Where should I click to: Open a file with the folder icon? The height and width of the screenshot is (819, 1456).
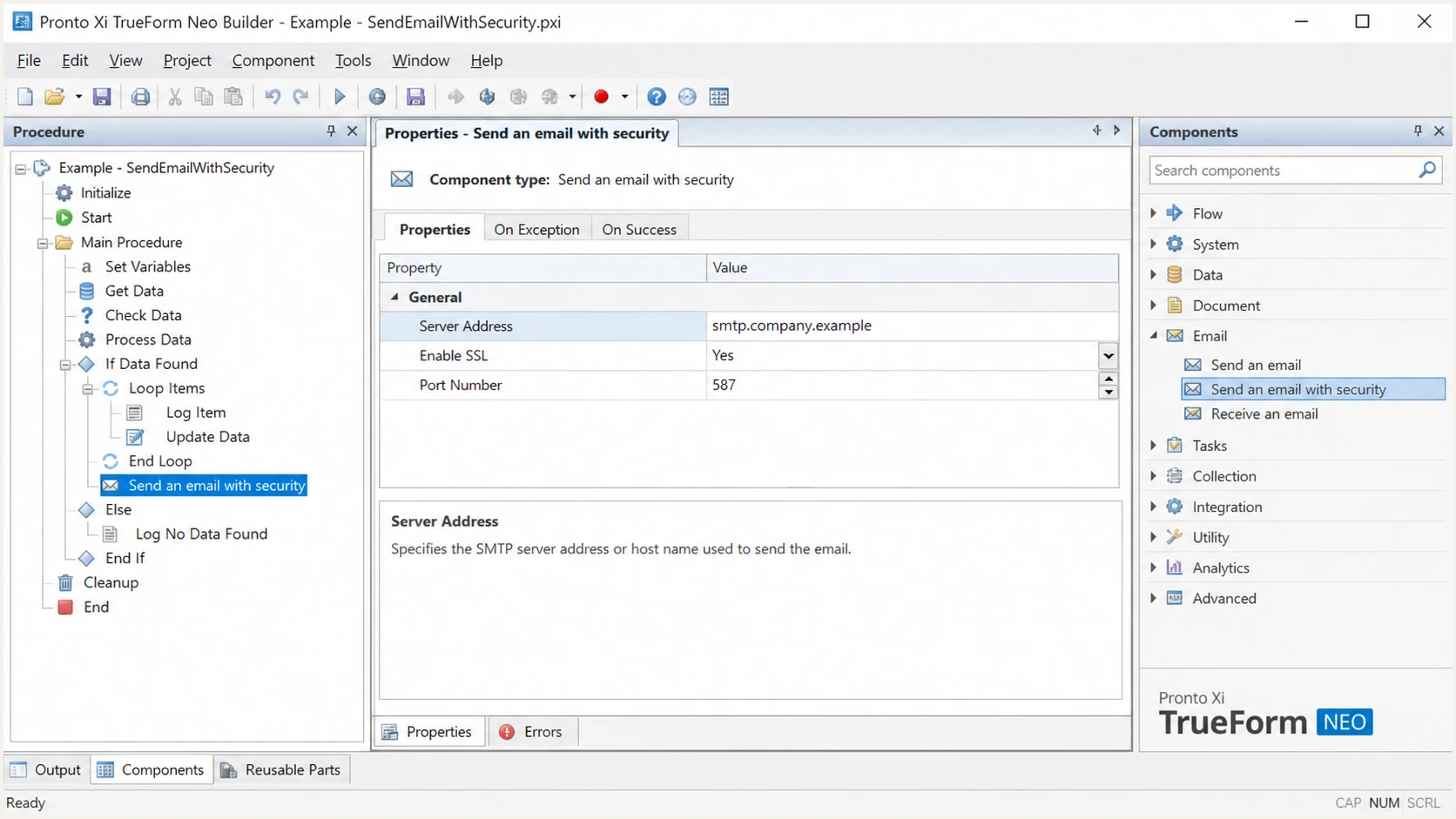[54, 97]
